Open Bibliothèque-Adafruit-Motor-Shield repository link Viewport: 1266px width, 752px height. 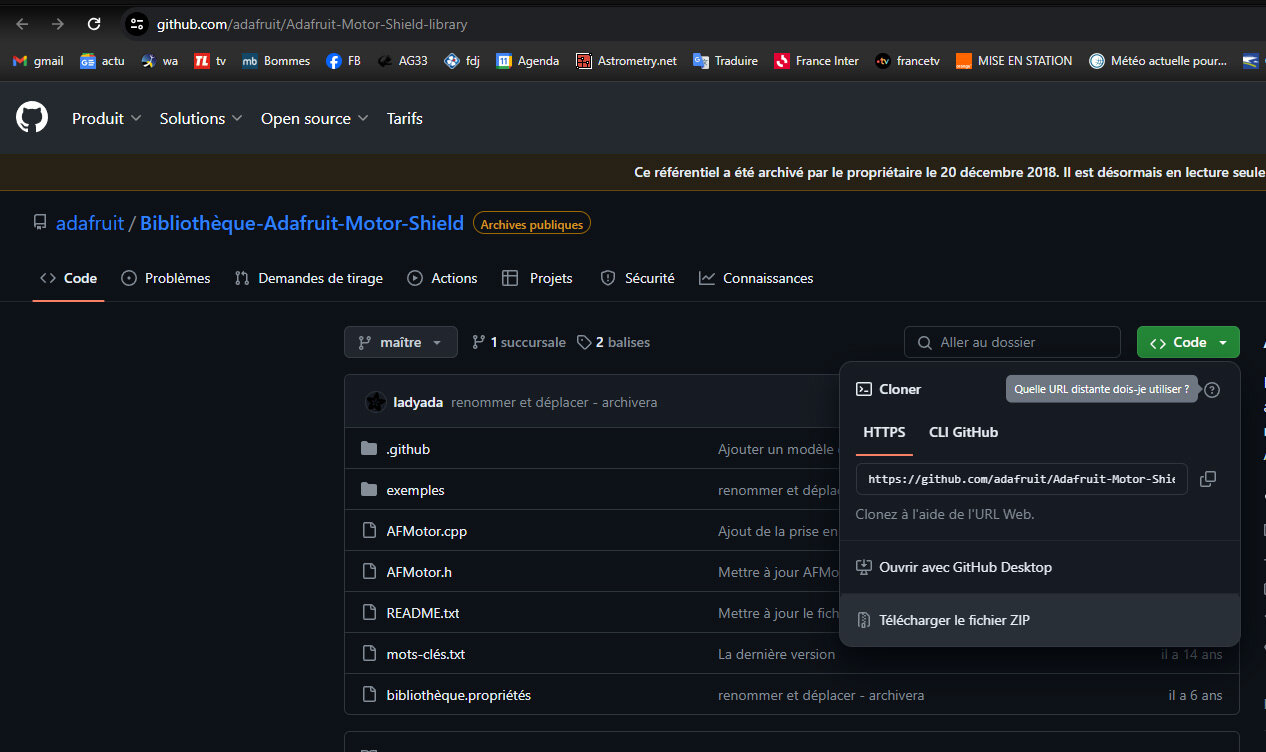coord(302,223)
